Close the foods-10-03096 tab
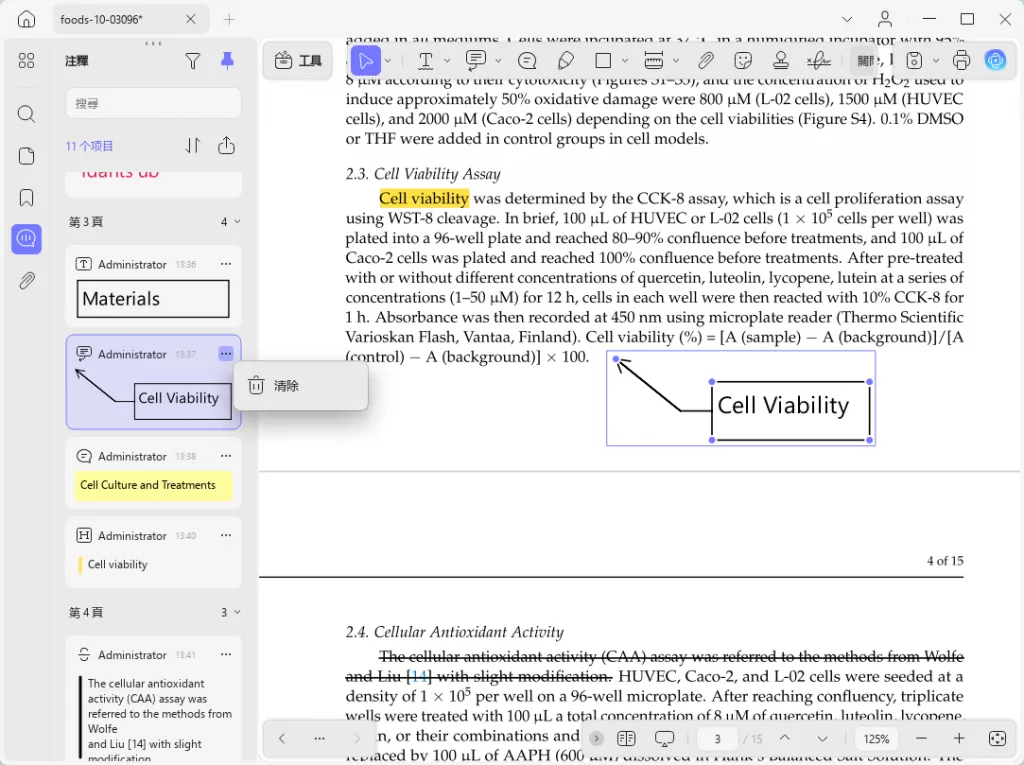Screen dimensions: 1024x765 pos(190,19)
